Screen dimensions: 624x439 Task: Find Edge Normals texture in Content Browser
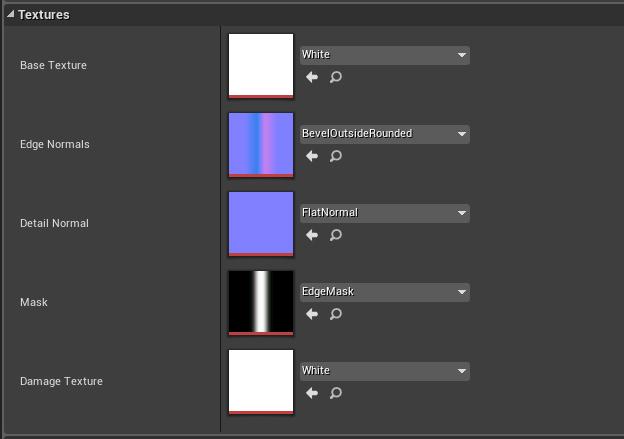[336, 156]
